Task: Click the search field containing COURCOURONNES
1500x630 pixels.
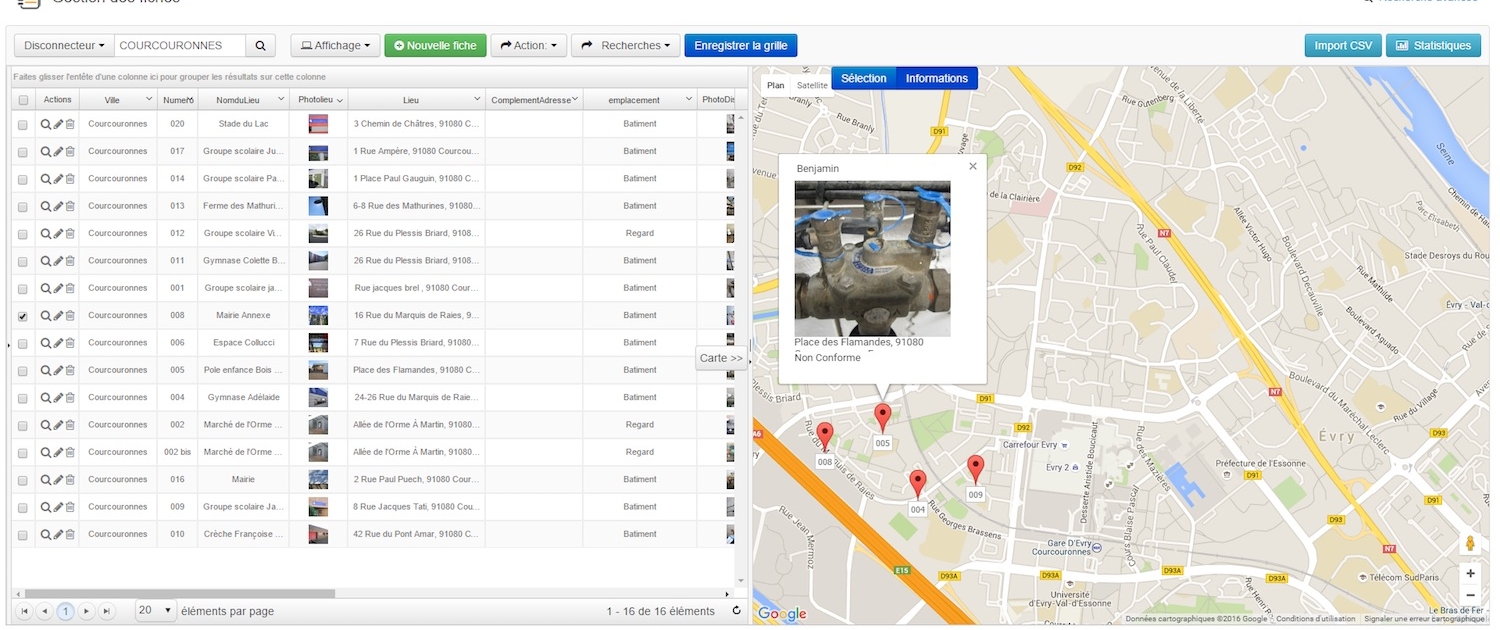Action: pos(180,45)
